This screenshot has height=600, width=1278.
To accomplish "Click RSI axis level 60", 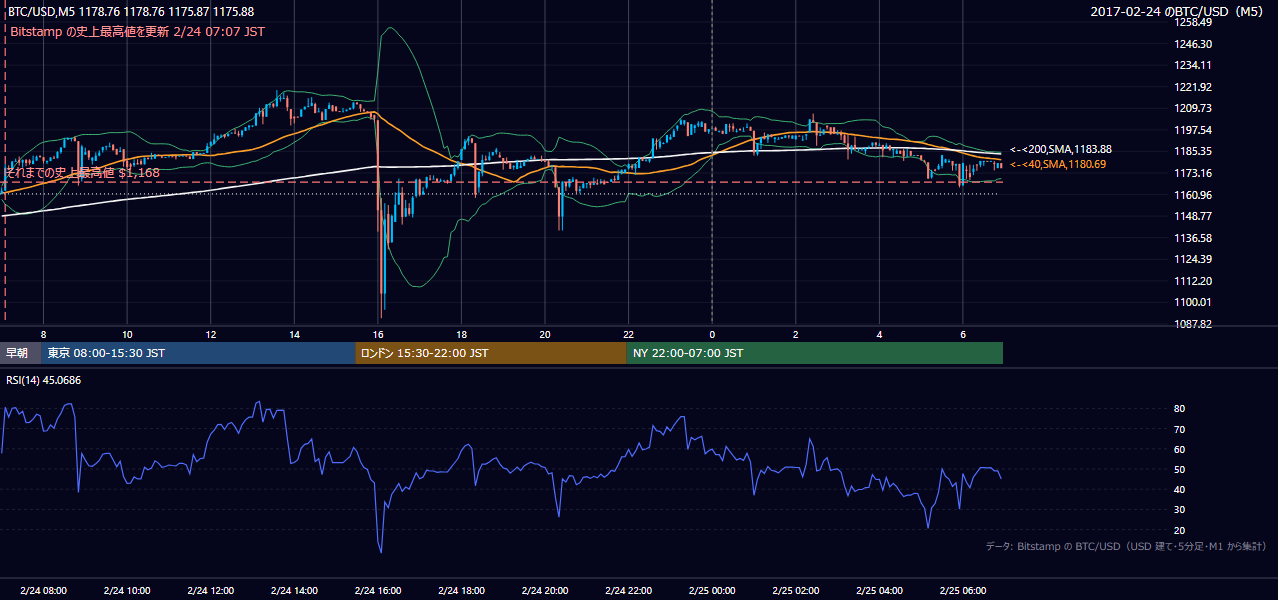I will click(1179, 449).
